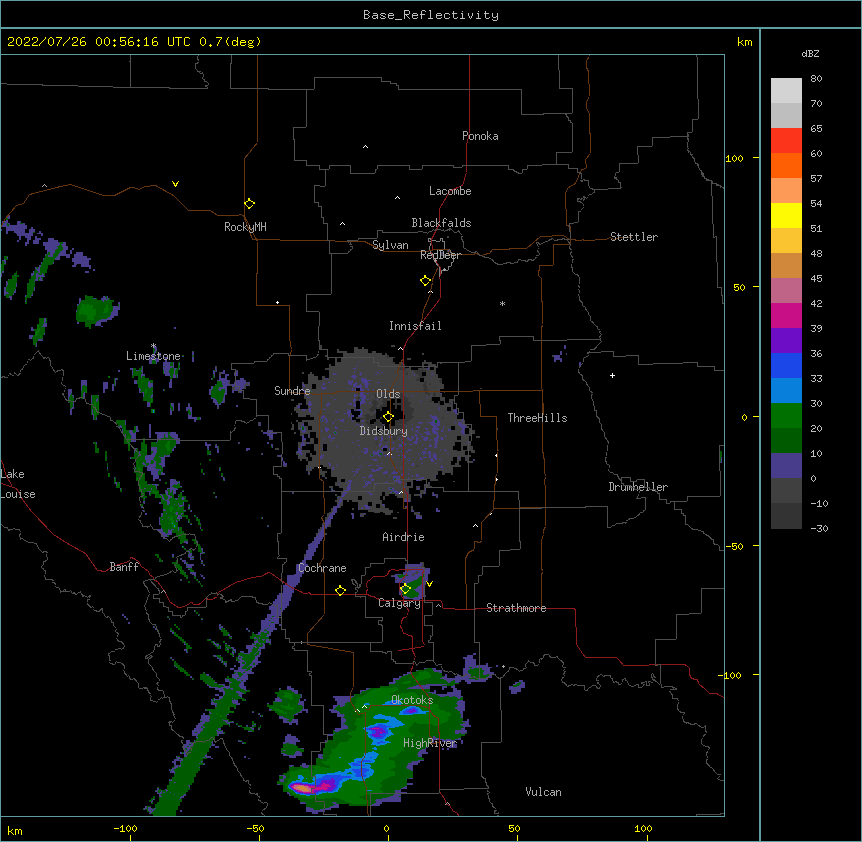
Task: Click the RedDeer city label
Action: tap(440, 255)
